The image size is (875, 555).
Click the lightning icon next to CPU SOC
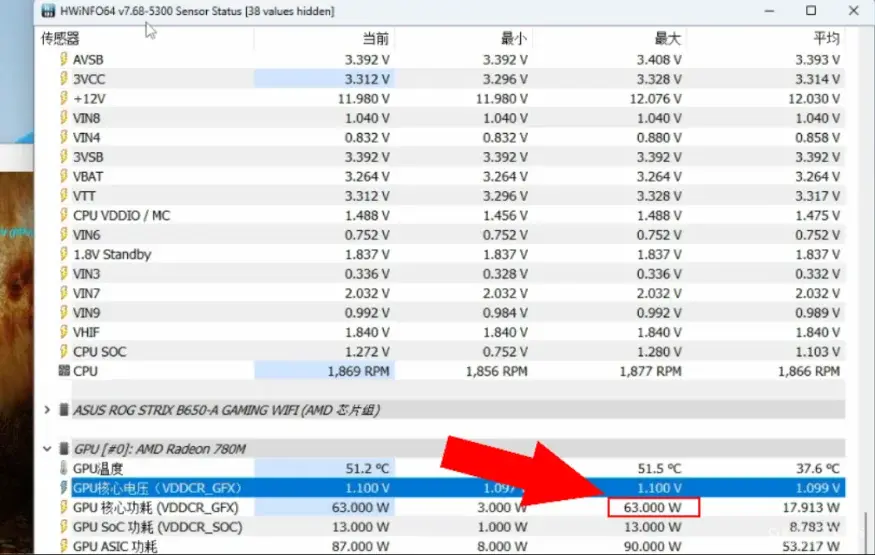pos(64,352)
